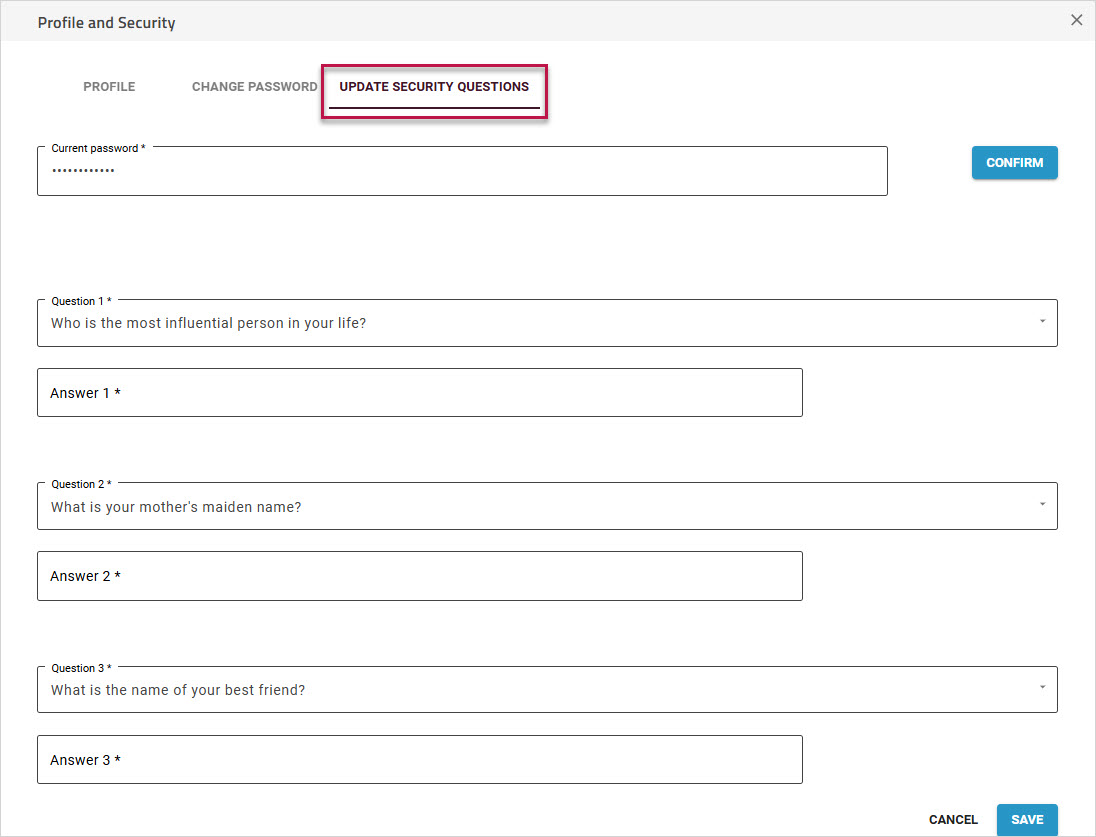The image size is (1096, 837).
Task: Click into the Answer 2 field
Action: (x=419, y=576)
